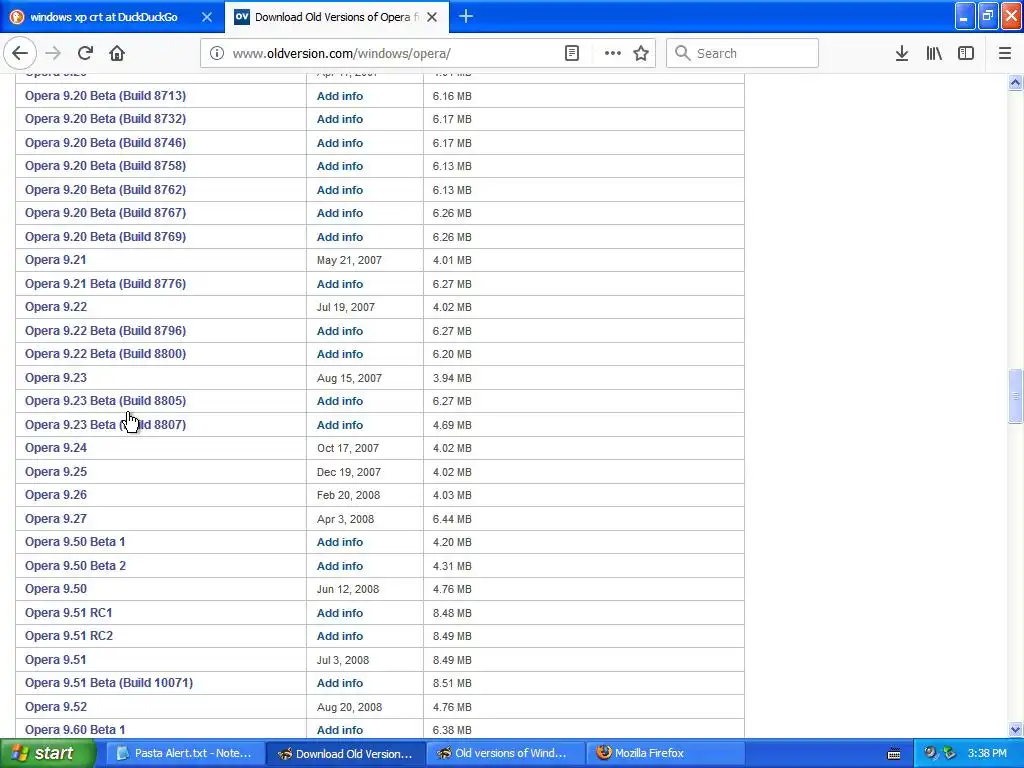Click Add info for Opera 9.23 Beta Build 8807

(x=340, y=425)
